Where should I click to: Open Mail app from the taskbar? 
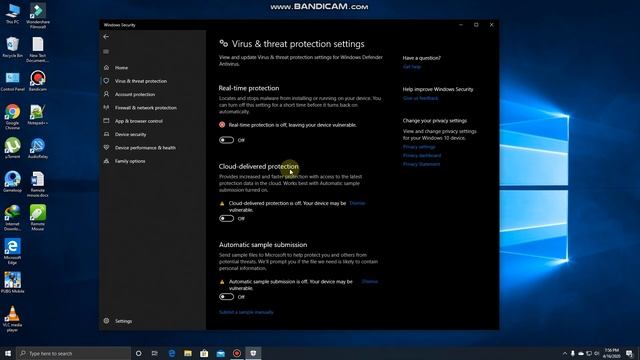point(220,353)
